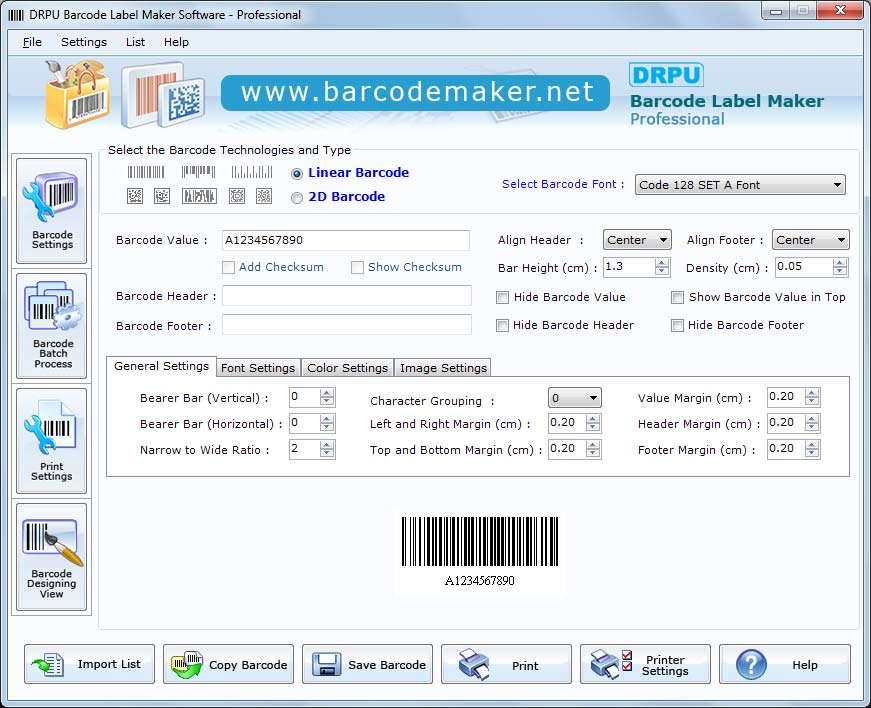This screenshot has height=708, width=871.
Task: Click the shopping bag barcode logo in the banner
Action: (77, 94)
